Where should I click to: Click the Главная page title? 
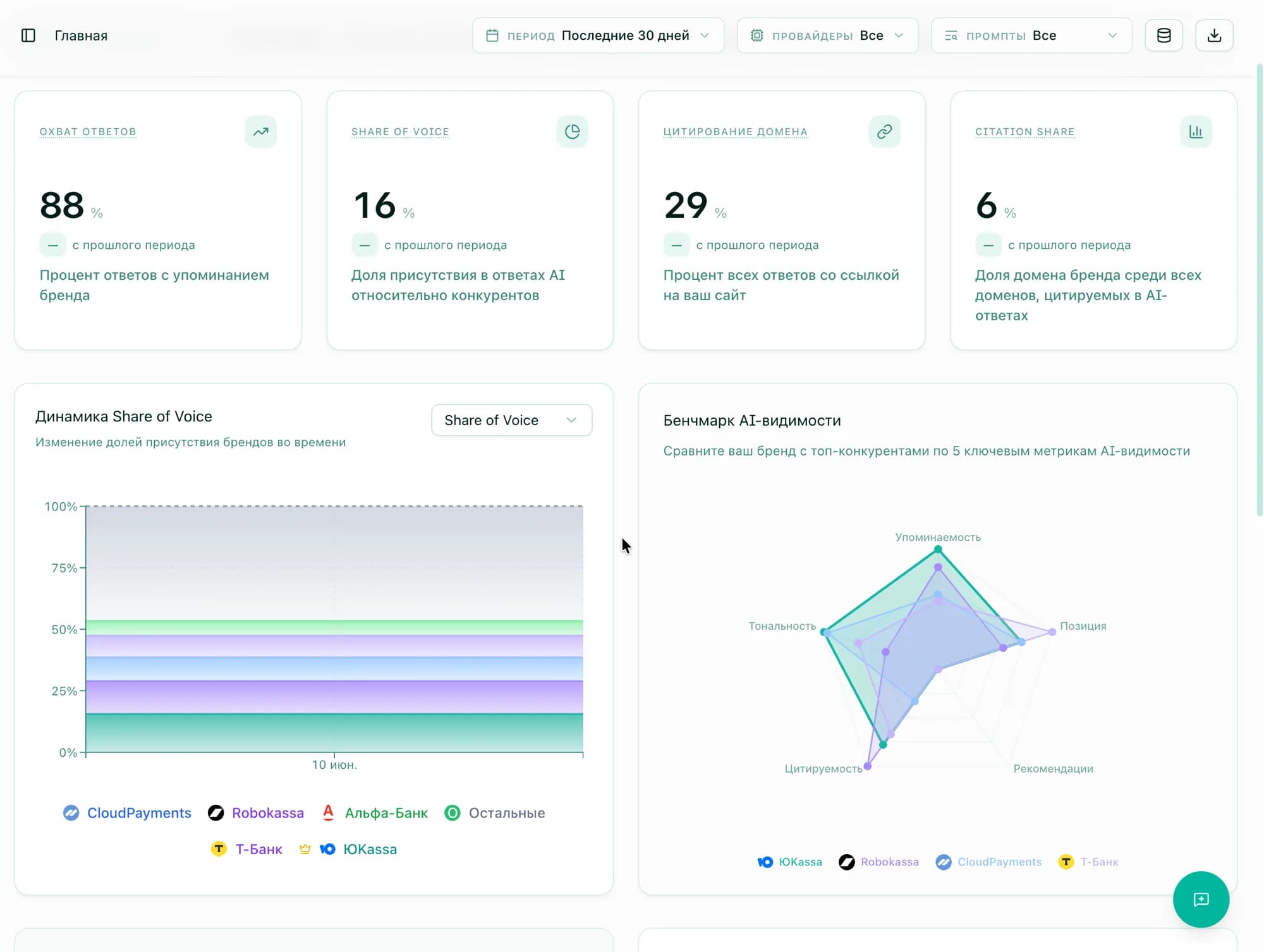point(81,35)
